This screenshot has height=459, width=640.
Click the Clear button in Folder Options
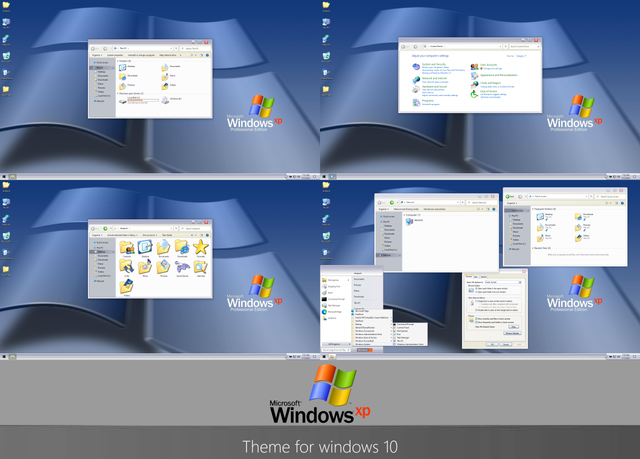[513, 327]
